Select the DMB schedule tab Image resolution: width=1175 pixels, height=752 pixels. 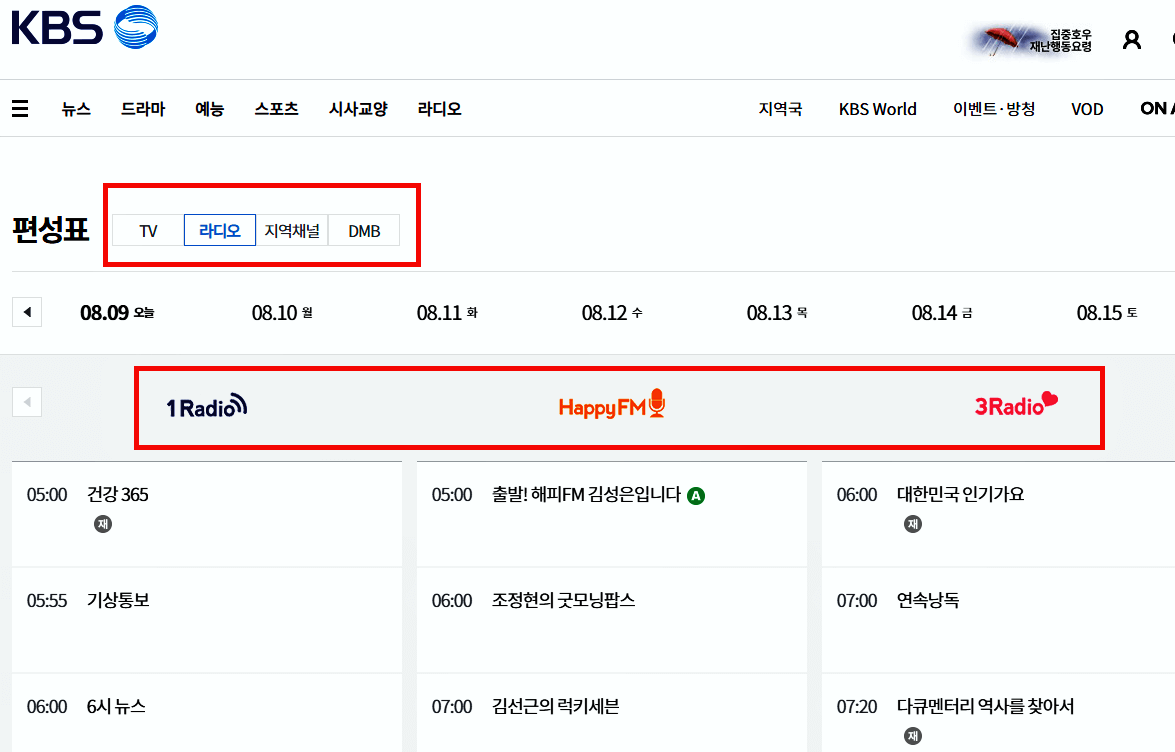(363, 230)
